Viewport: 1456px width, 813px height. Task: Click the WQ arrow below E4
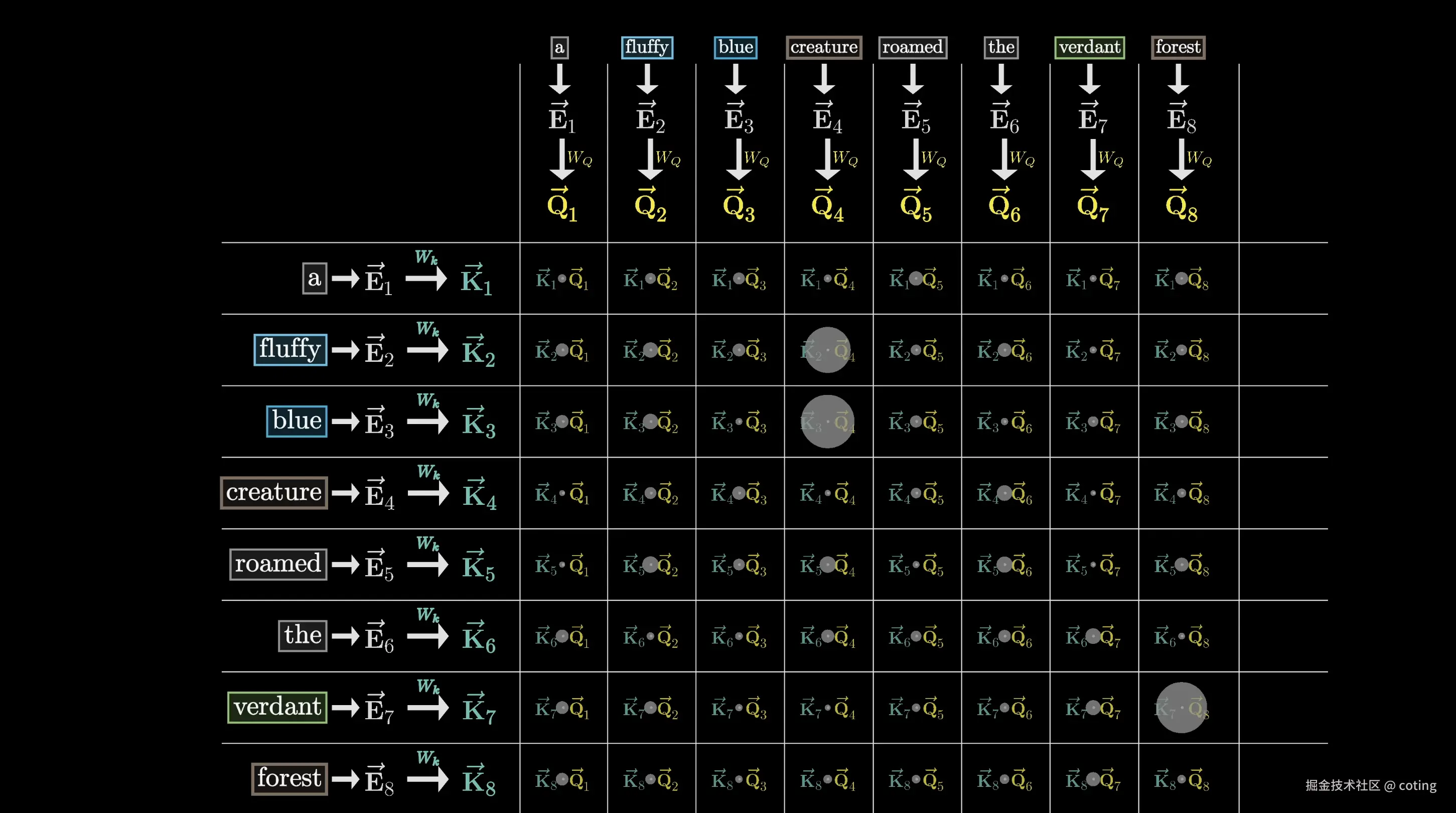pyautogui.click(x=827, y=160)
